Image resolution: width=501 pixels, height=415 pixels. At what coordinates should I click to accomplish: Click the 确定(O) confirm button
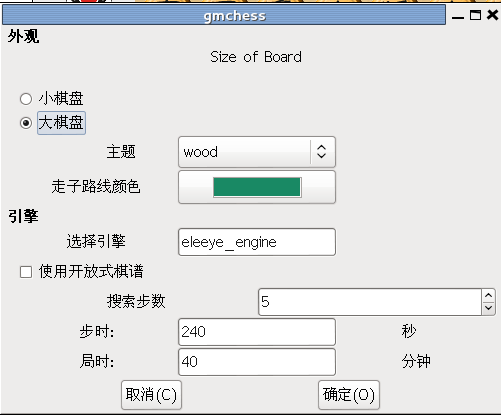coord(349,395)
